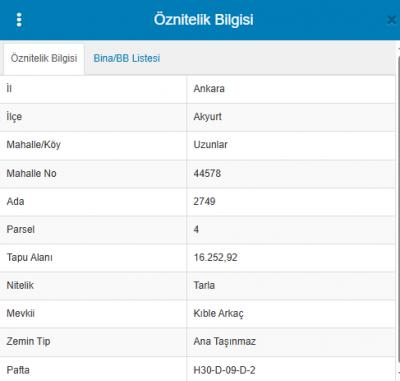Click the Mahalle No label
The image size is (400, 381).
(31, 173)
